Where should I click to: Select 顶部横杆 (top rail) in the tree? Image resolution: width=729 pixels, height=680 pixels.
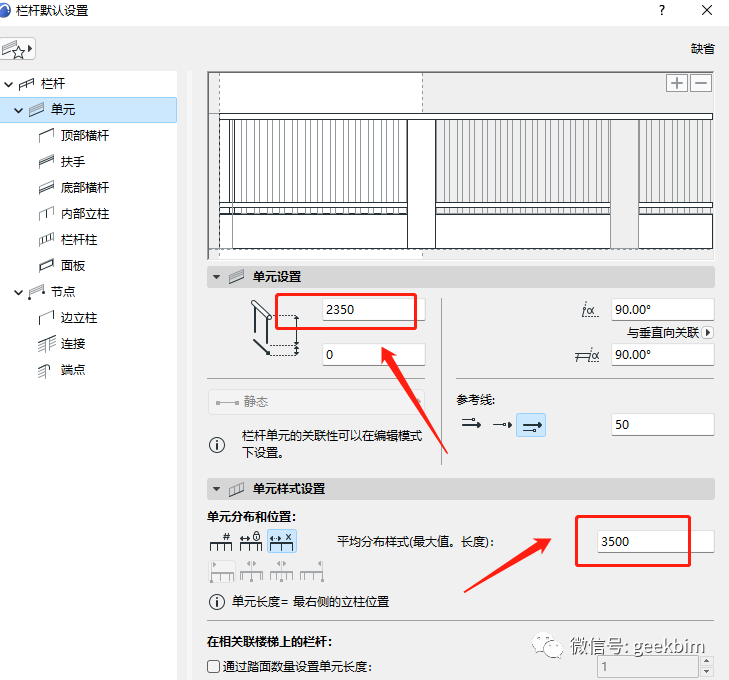click(x=84, y=135)
